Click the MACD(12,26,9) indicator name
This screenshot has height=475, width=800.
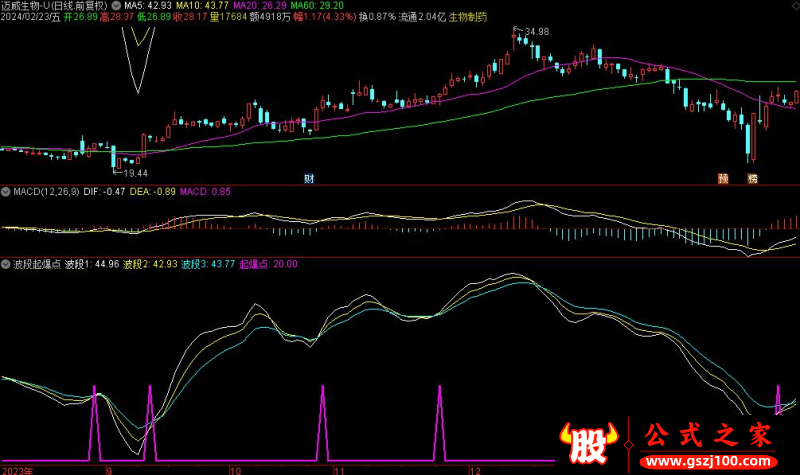[x=46, y=192]
